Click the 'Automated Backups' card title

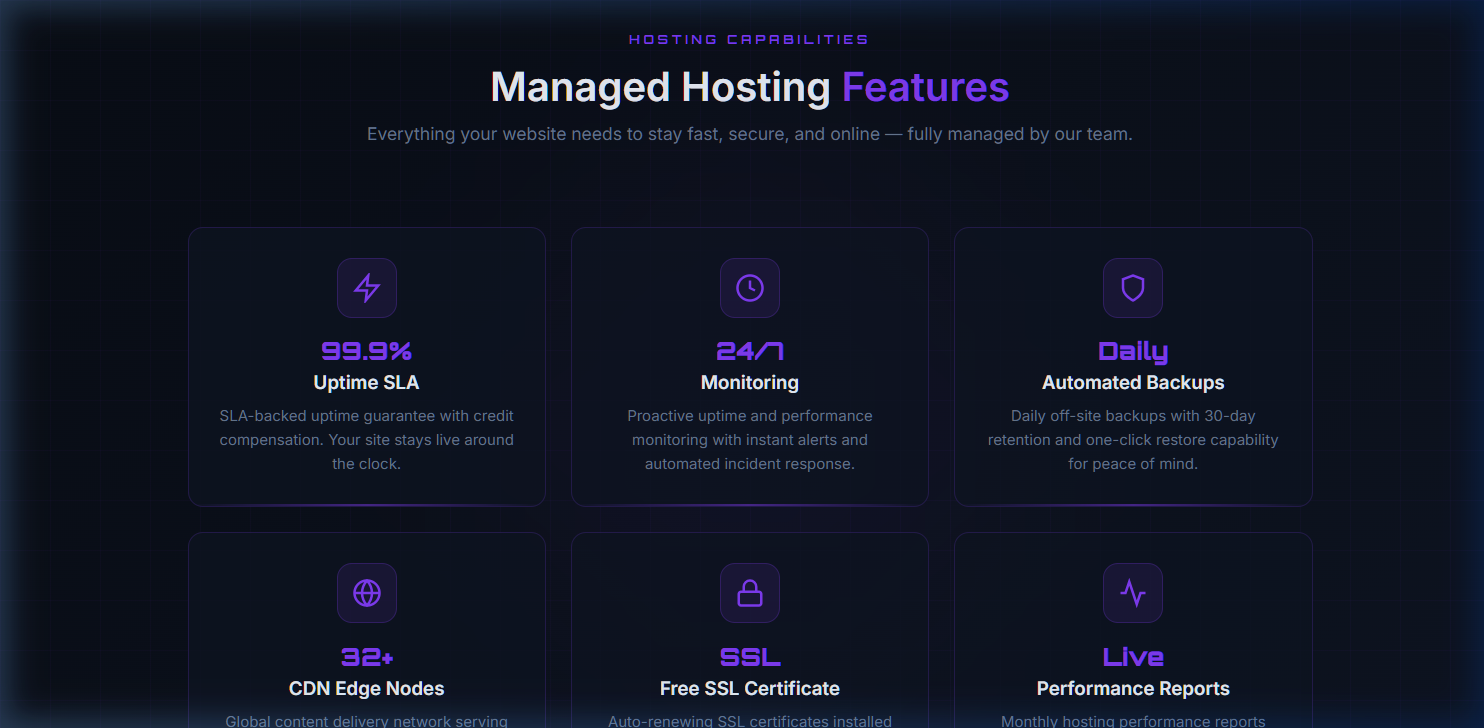[1133, 382]
